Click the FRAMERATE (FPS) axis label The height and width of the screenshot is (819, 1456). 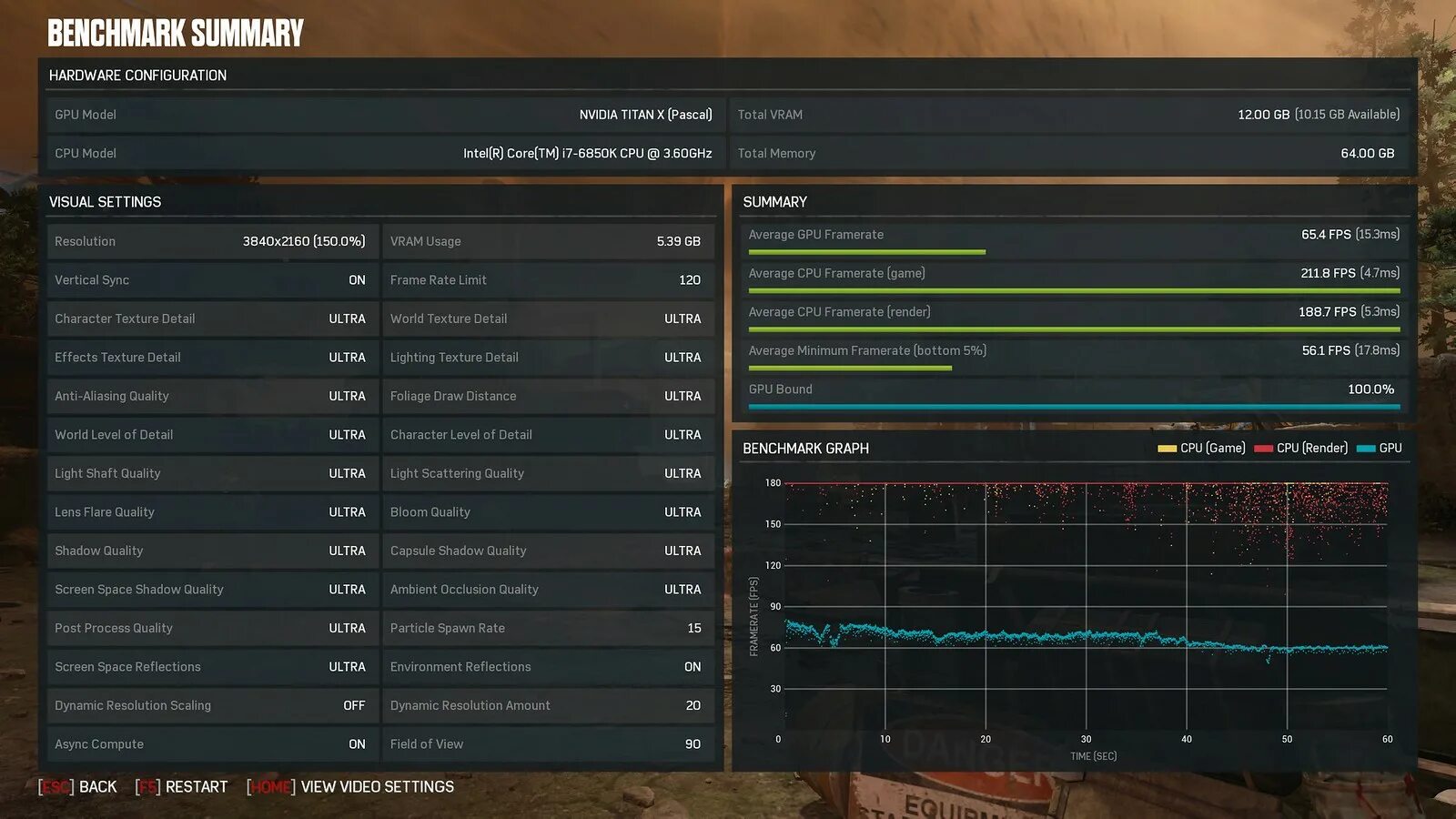(753, 616)
